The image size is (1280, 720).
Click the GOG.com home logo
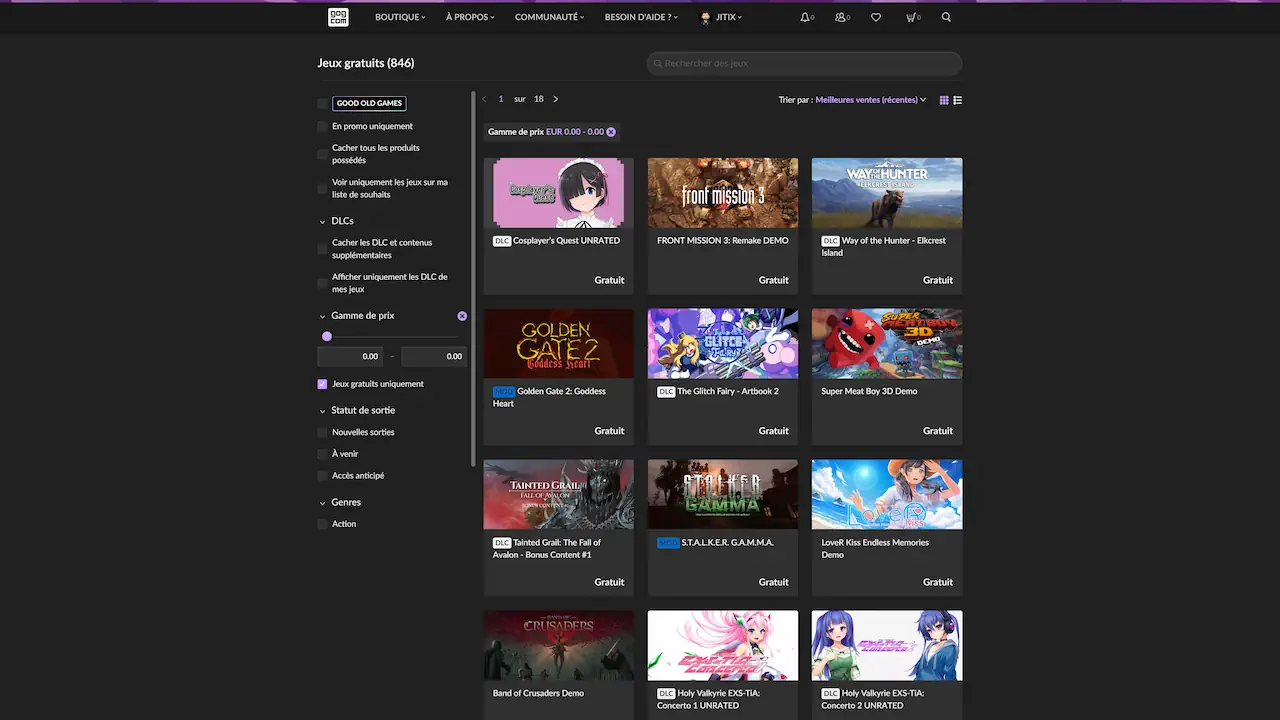(x=338, y=17)
